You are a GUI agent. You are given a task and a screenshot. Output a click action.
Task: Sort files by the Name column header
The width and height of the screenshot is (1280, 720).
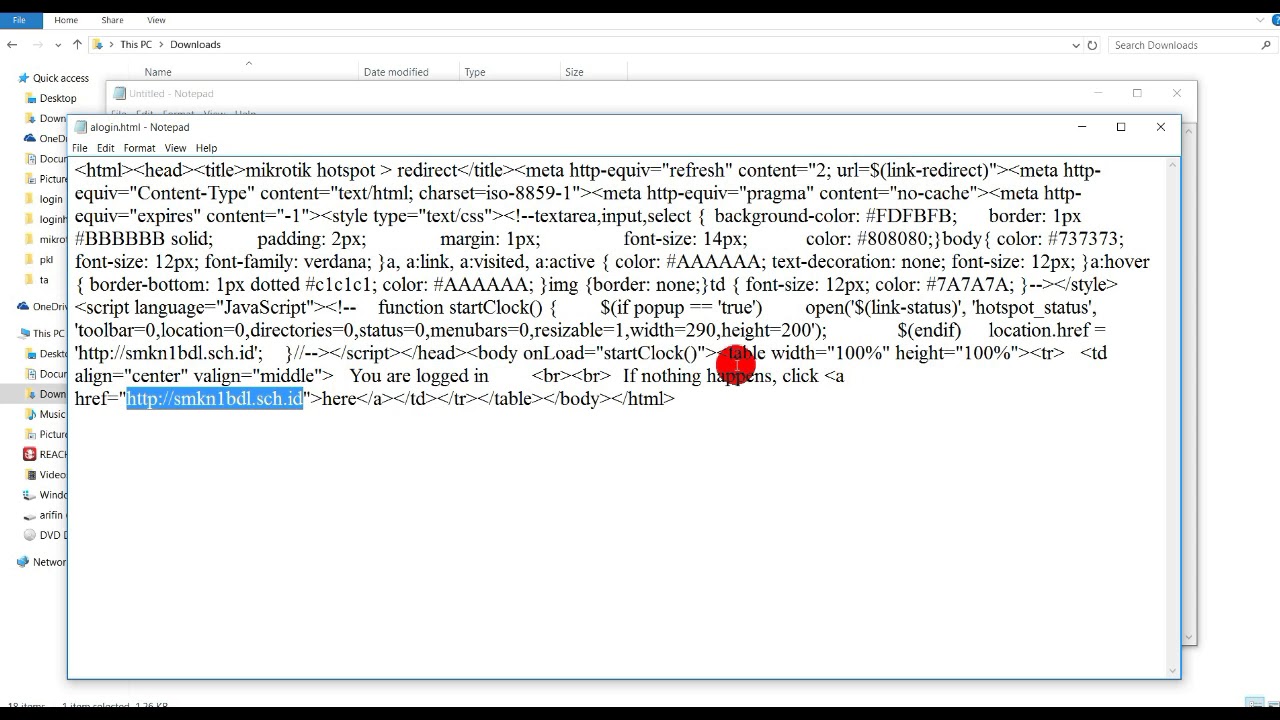(x=158, y=72)
